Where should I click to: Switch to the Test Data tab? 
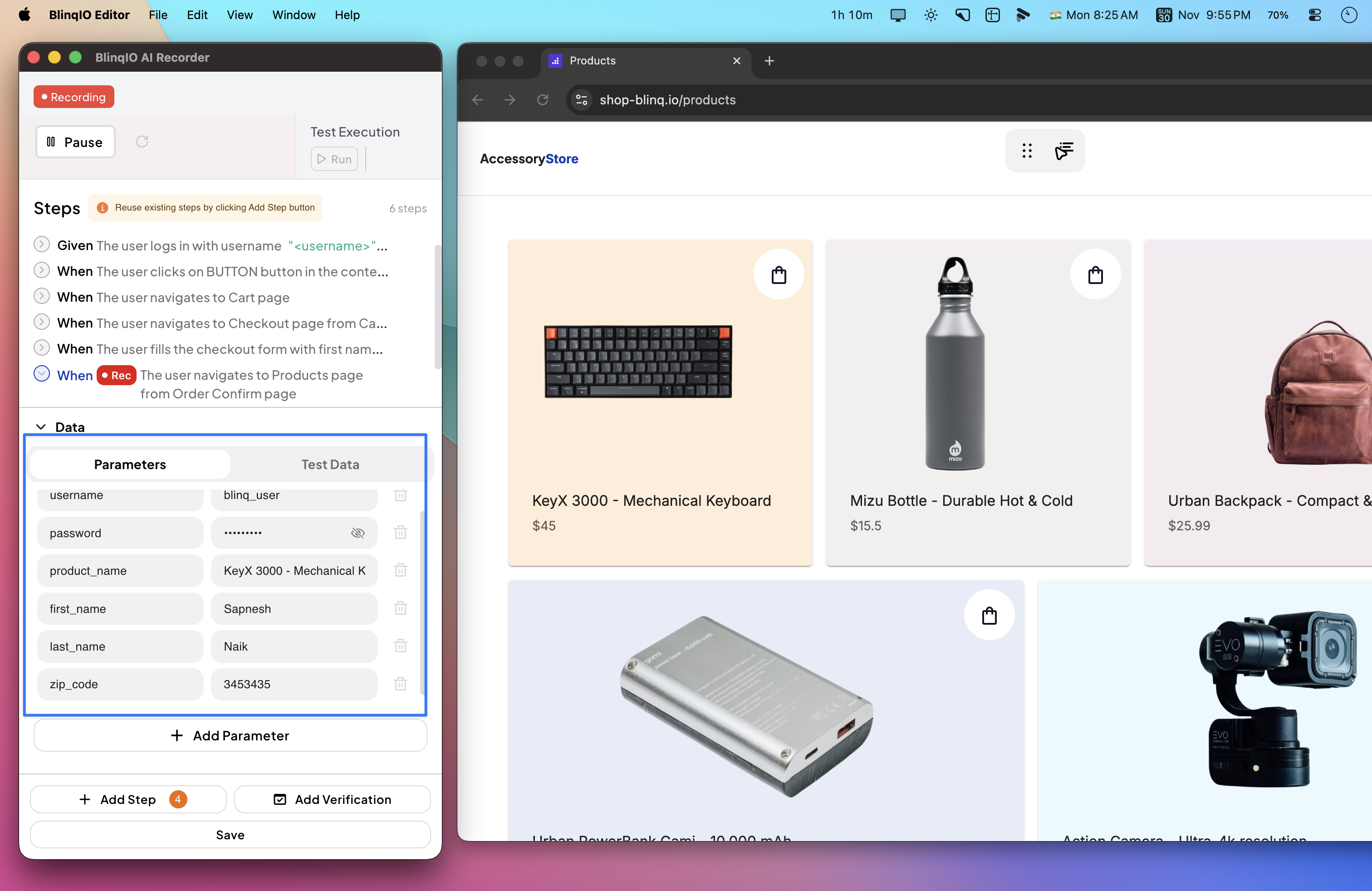pos(330,465)
